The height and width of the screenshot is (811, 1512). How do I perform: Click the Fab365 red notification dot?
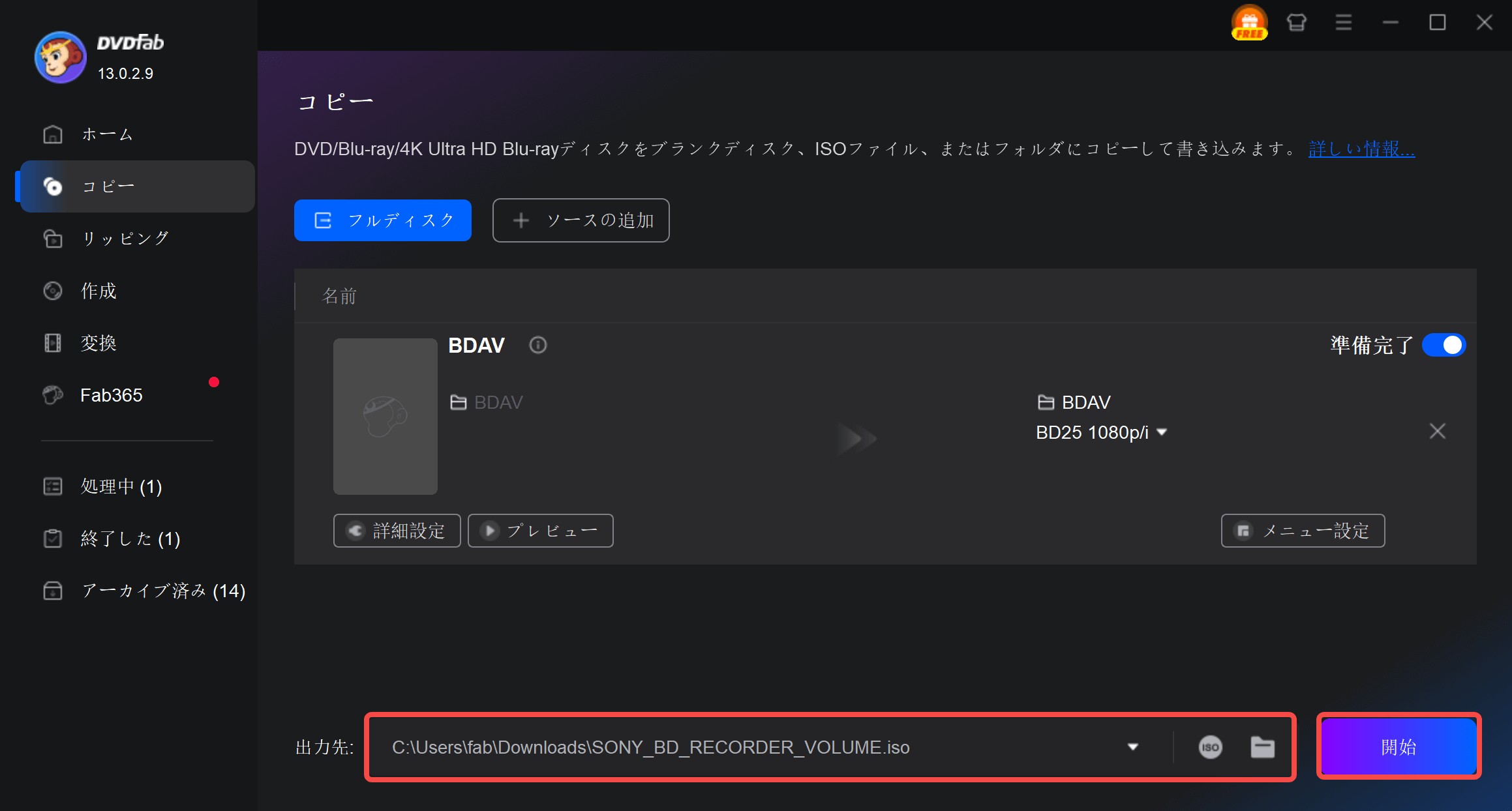point(214,382)
